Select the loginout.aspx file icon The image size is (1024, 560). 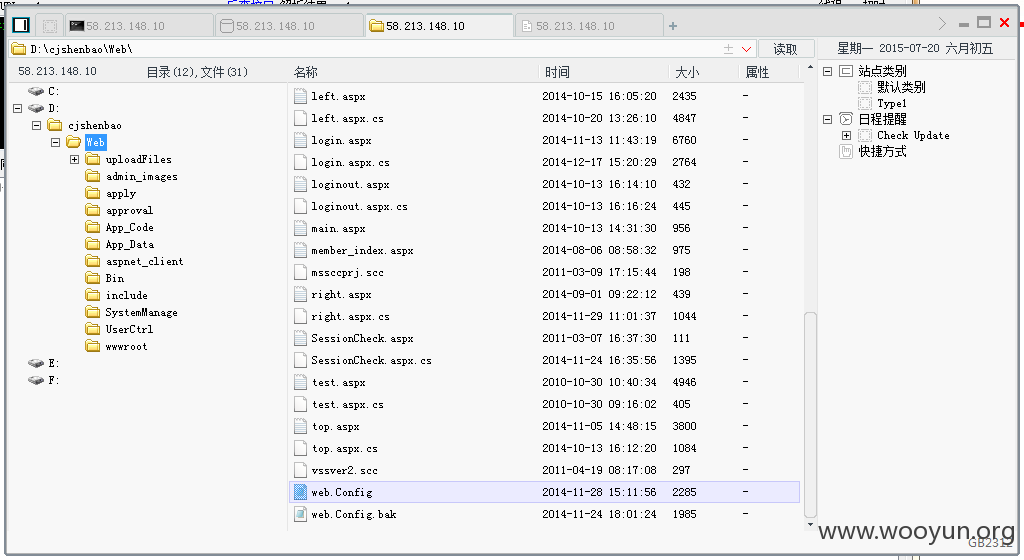pyautogui.click(x=300, y=184)
